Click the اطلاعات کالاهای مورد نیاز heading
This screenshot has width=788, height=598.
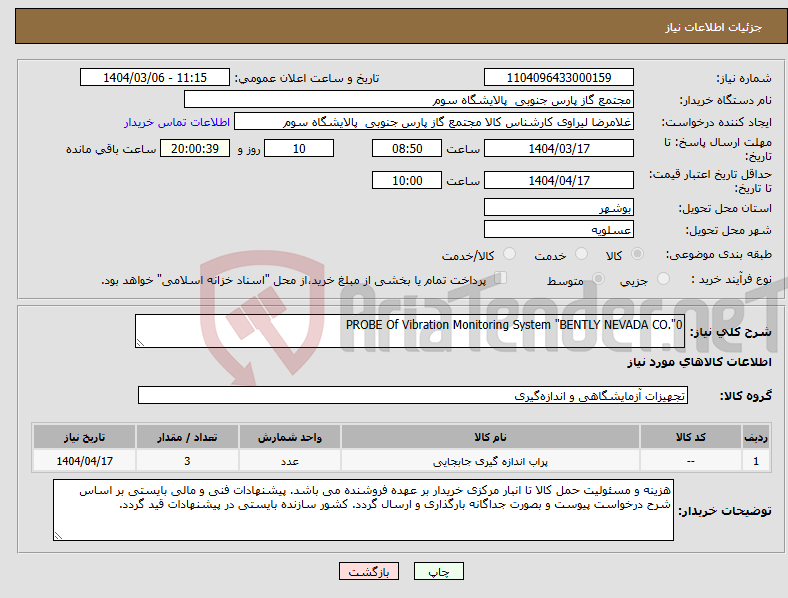point(699,362)
